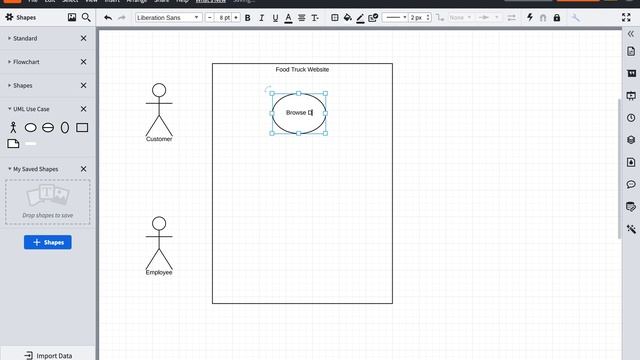Remove the Shapes library with X
This screenshot has width=640, height=360.
(x=83, y=86)
